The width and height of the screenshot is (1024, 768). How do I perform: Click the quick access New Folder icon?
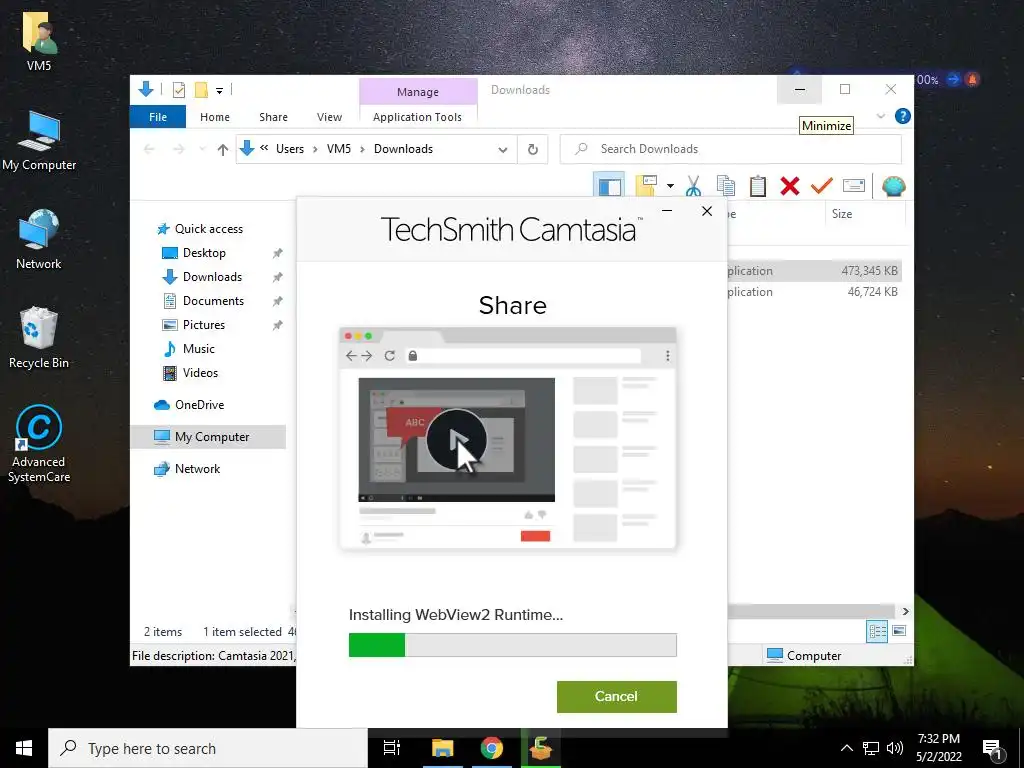click(x=201, y=90)
